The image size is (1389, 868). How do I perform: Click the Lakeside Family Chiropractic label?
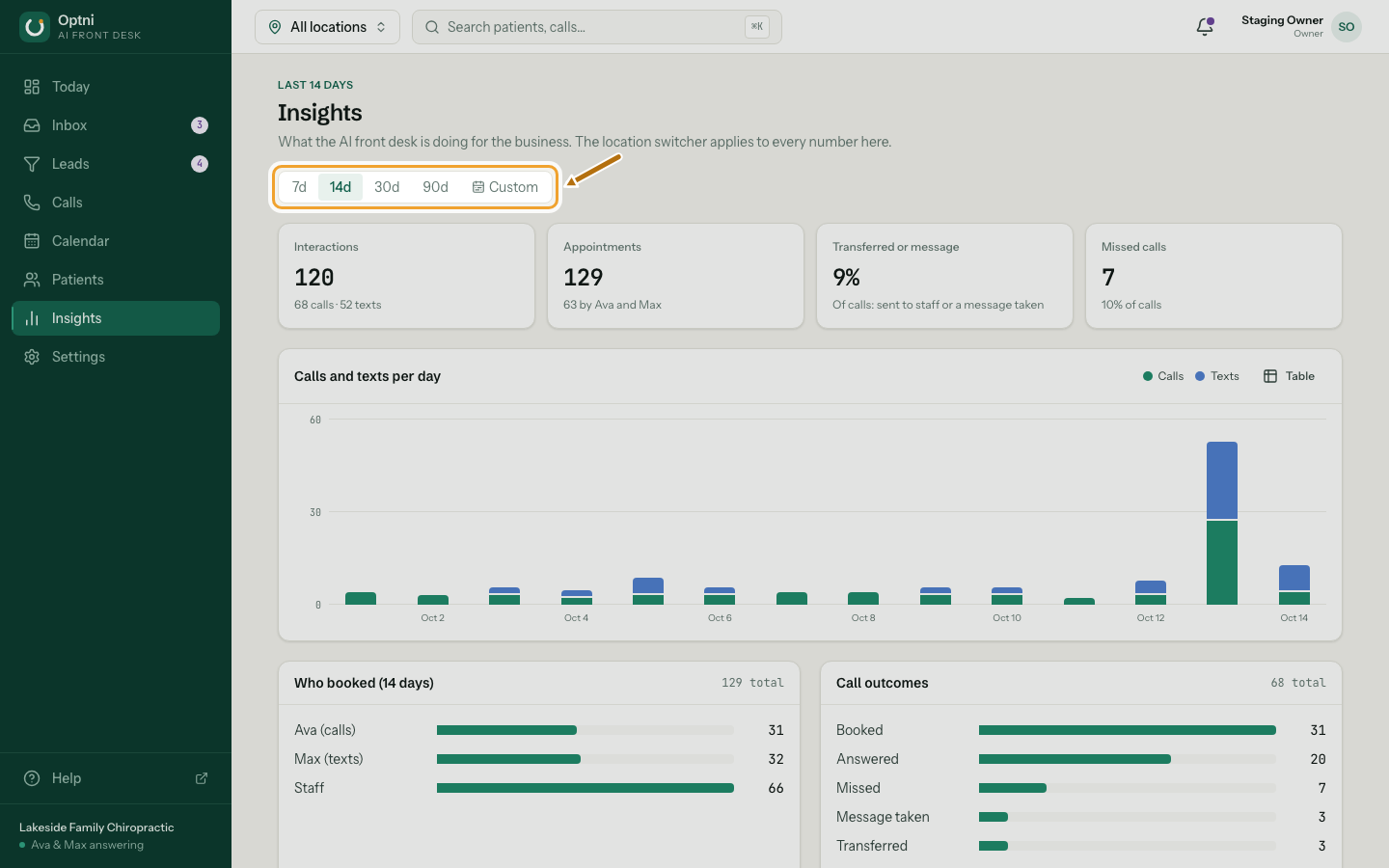click(96, 827)
